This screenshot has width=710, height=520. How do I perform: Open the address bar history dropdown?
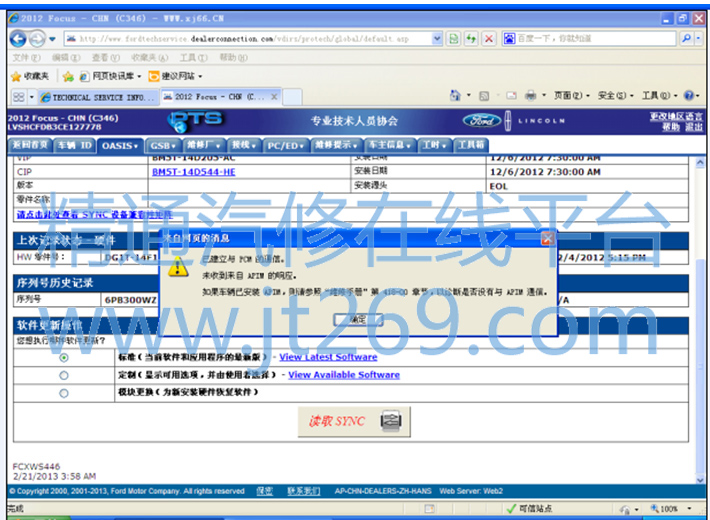pyautogui.click(x=437, y=39)
